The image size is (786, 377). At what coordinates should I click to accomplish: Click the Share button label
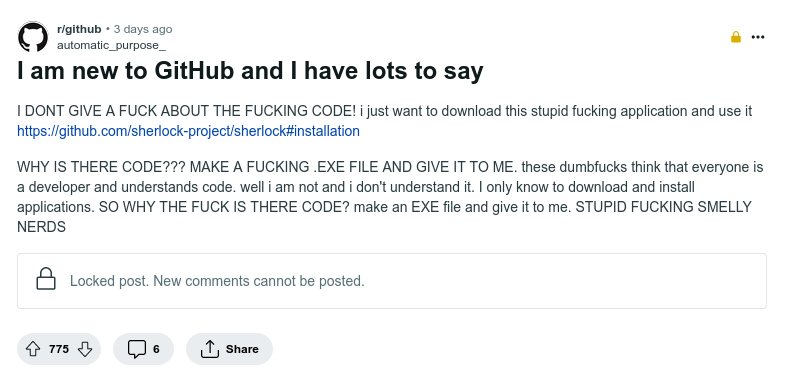pyautogui.click(x=242, y=349)
